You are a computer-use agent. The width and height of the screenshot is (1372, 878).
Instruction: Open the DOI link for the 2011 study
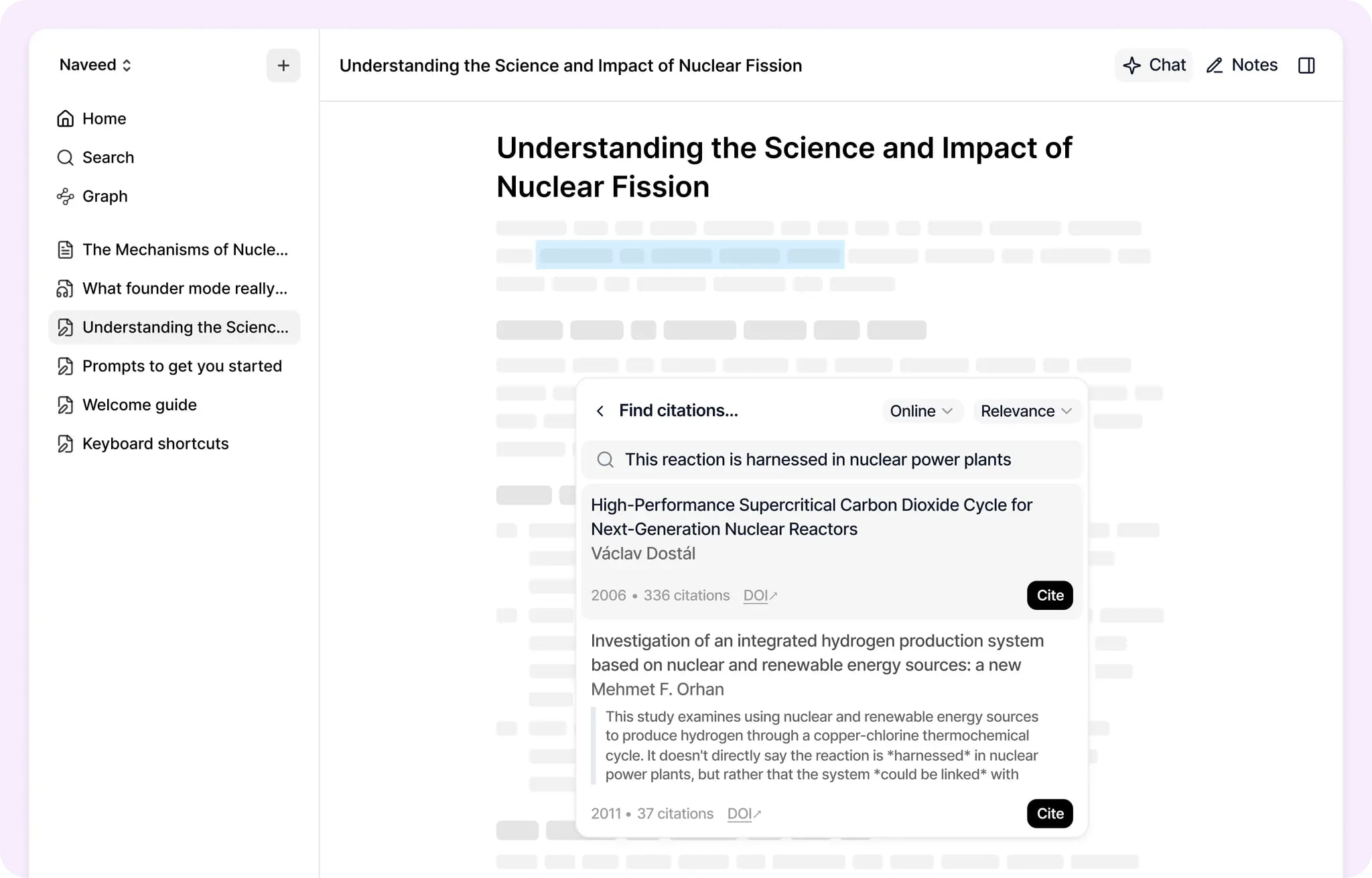point(743,814)
